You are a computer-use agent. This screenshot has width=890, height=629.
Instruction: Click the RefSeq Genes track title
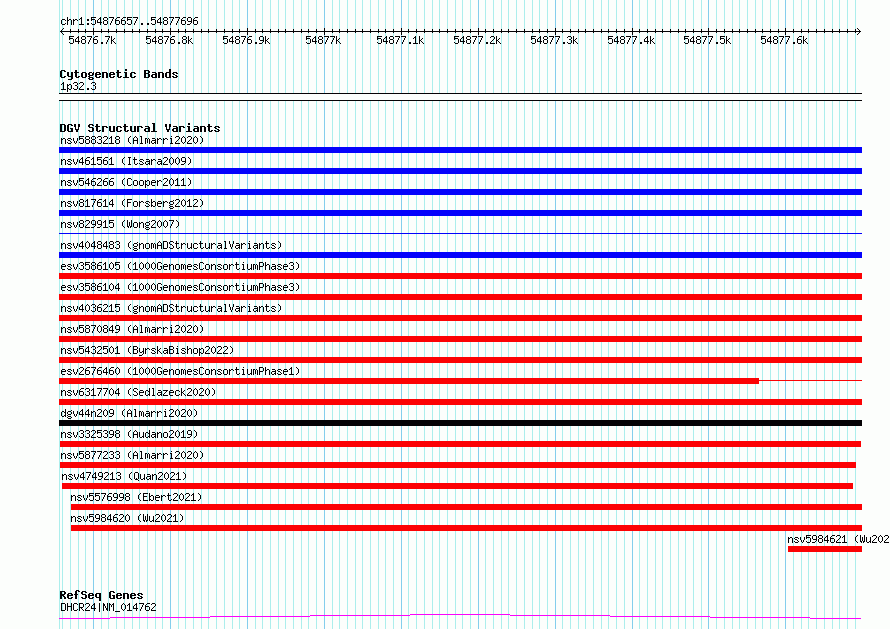coord(101,595)
